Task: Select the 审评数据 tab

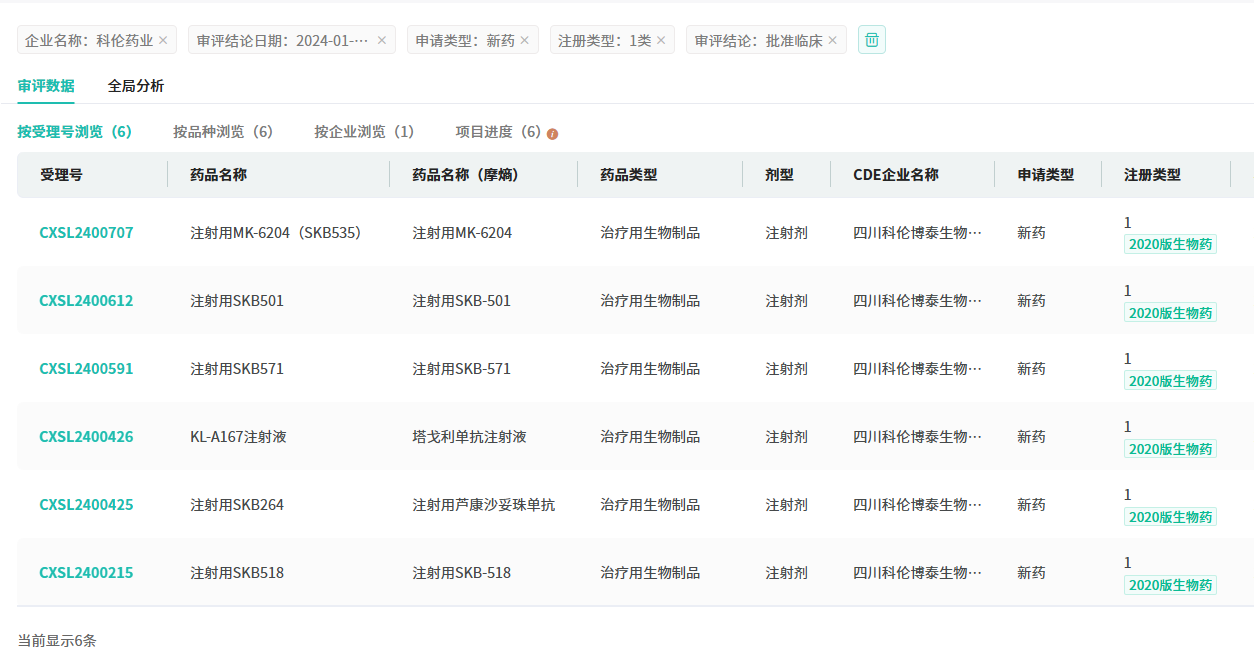Action: [46, 86]
